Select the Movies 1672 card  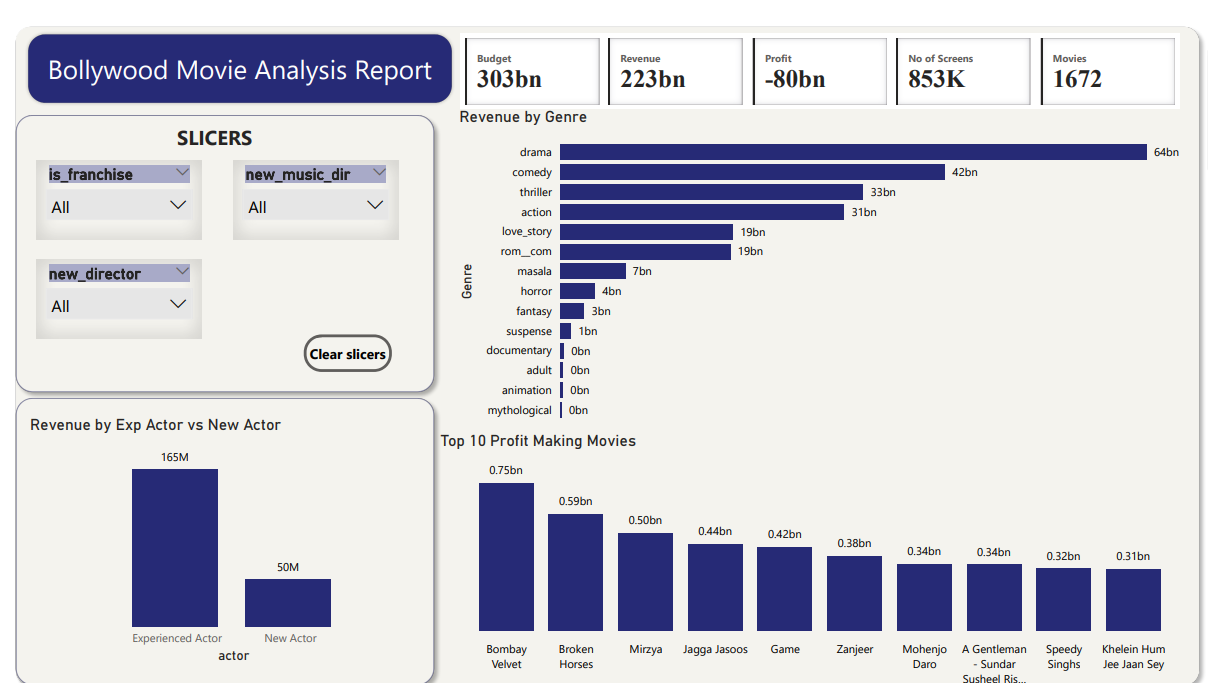coord(1108,71)
